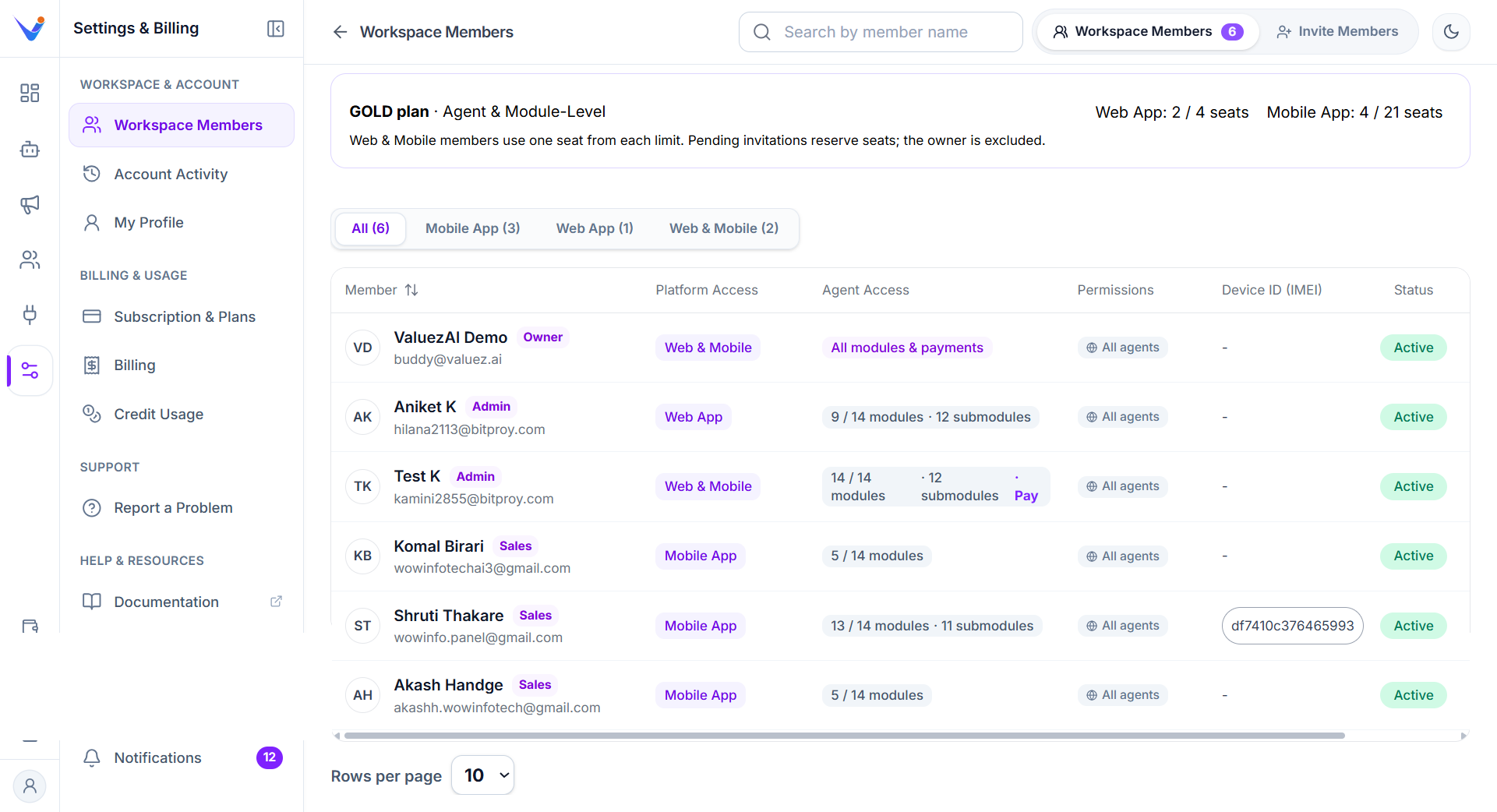The image size is (1497, 812).
Task: Click the ST avatar for Shruti Thakare
Action: (x=362, y=626)
